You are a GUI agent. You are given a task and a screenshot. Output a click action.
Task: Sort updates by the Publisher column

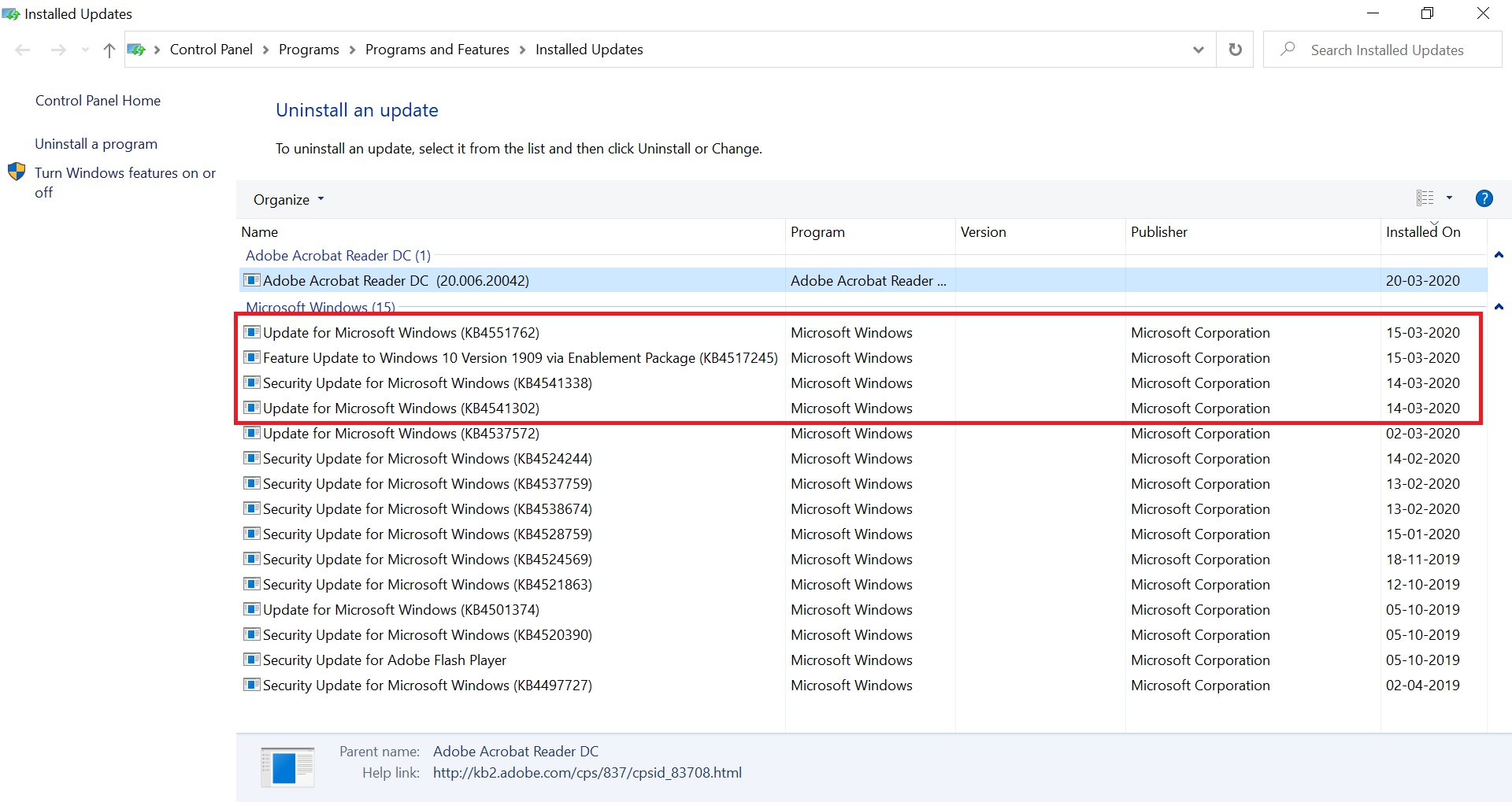[1158, 232]
